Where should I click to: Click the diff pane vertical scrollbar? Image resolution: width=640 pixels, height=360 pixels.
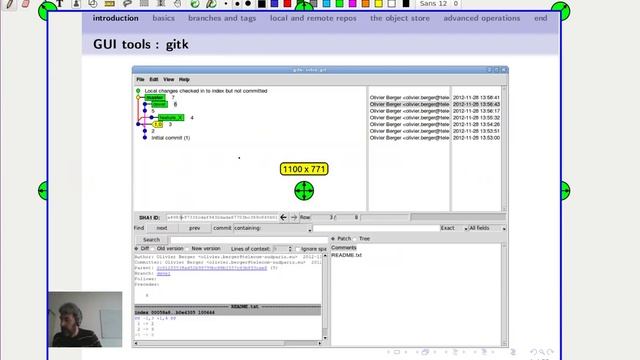[x=325, y=297]
